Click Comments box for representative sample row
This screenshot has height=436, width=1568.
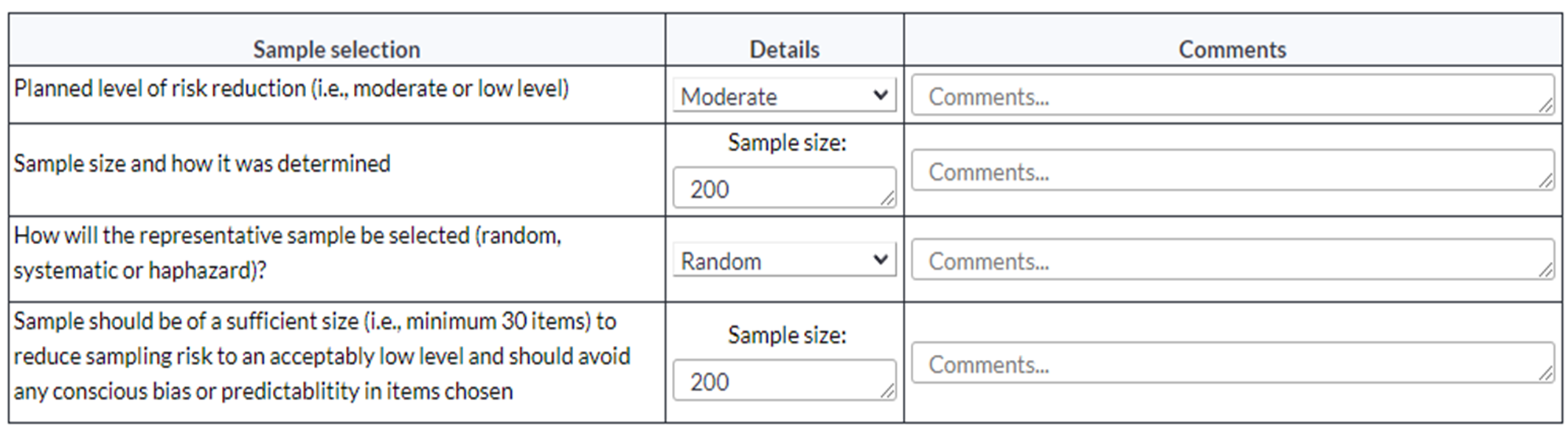(1232, 260)
